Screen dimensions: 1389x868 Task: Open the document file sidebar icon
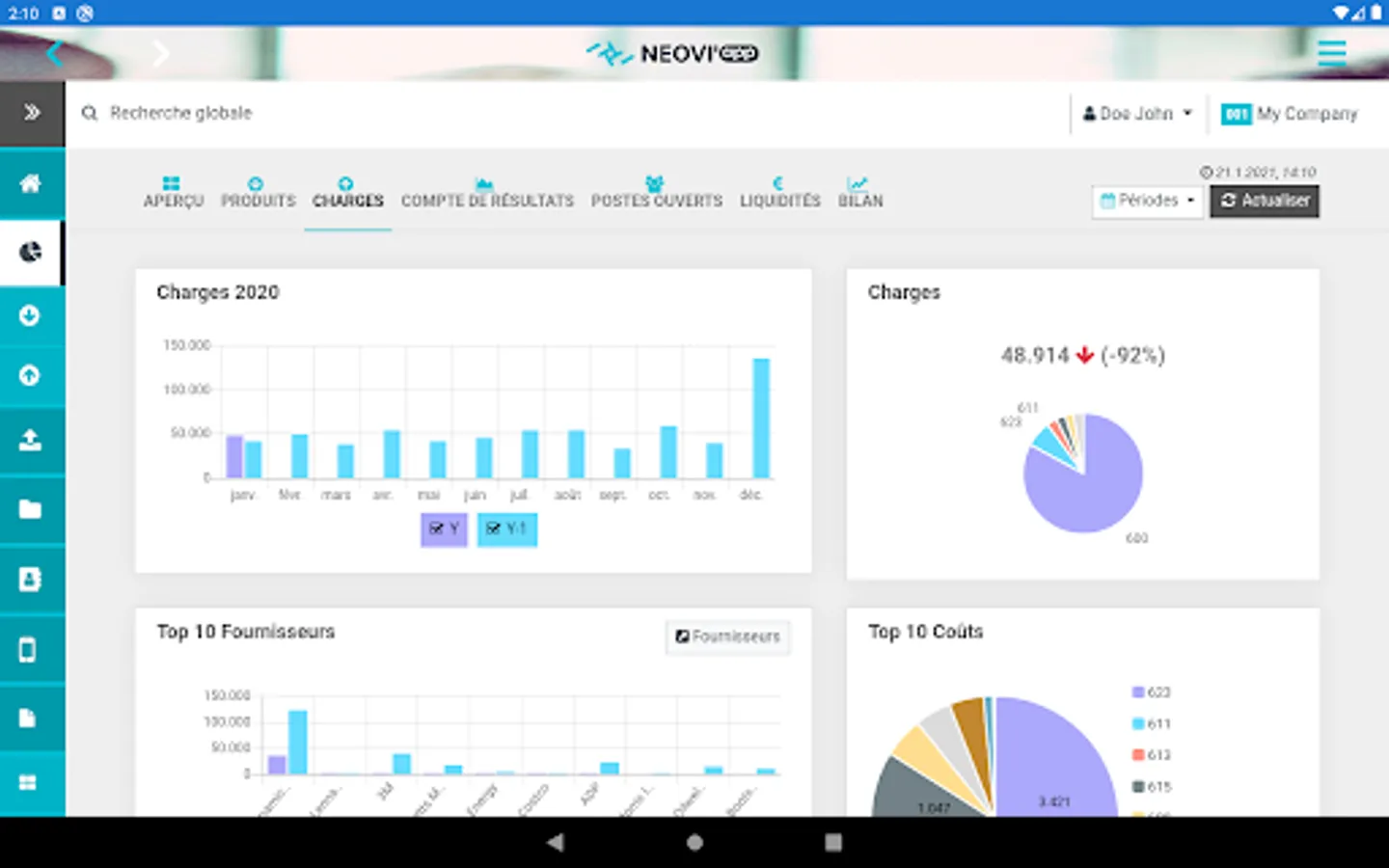pyautogui.click(x=28, y=718)
